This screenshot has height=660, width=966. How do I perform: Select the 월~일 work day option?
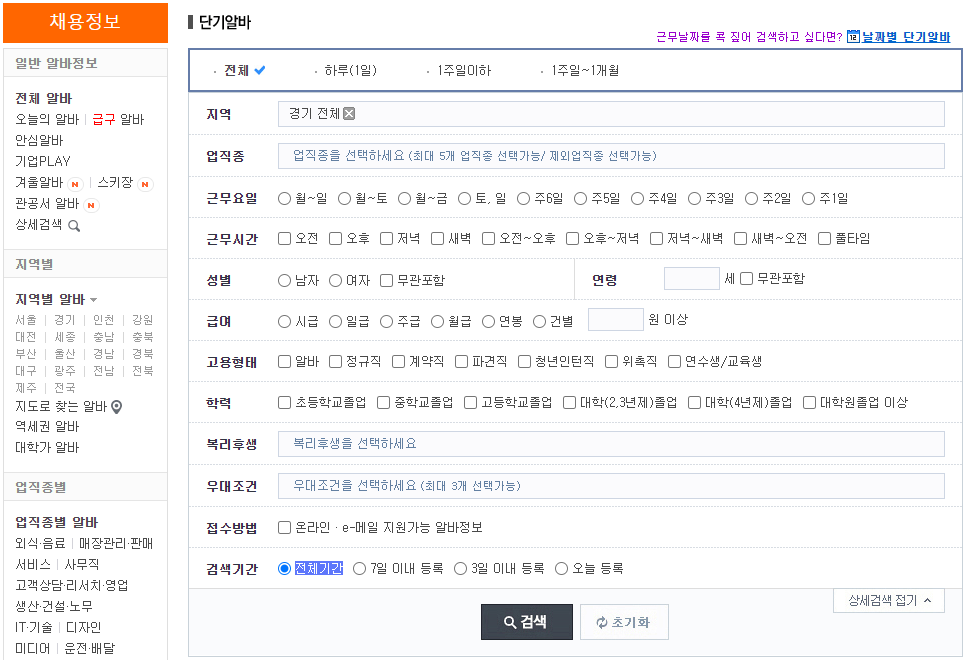click(x=284, y=198)
